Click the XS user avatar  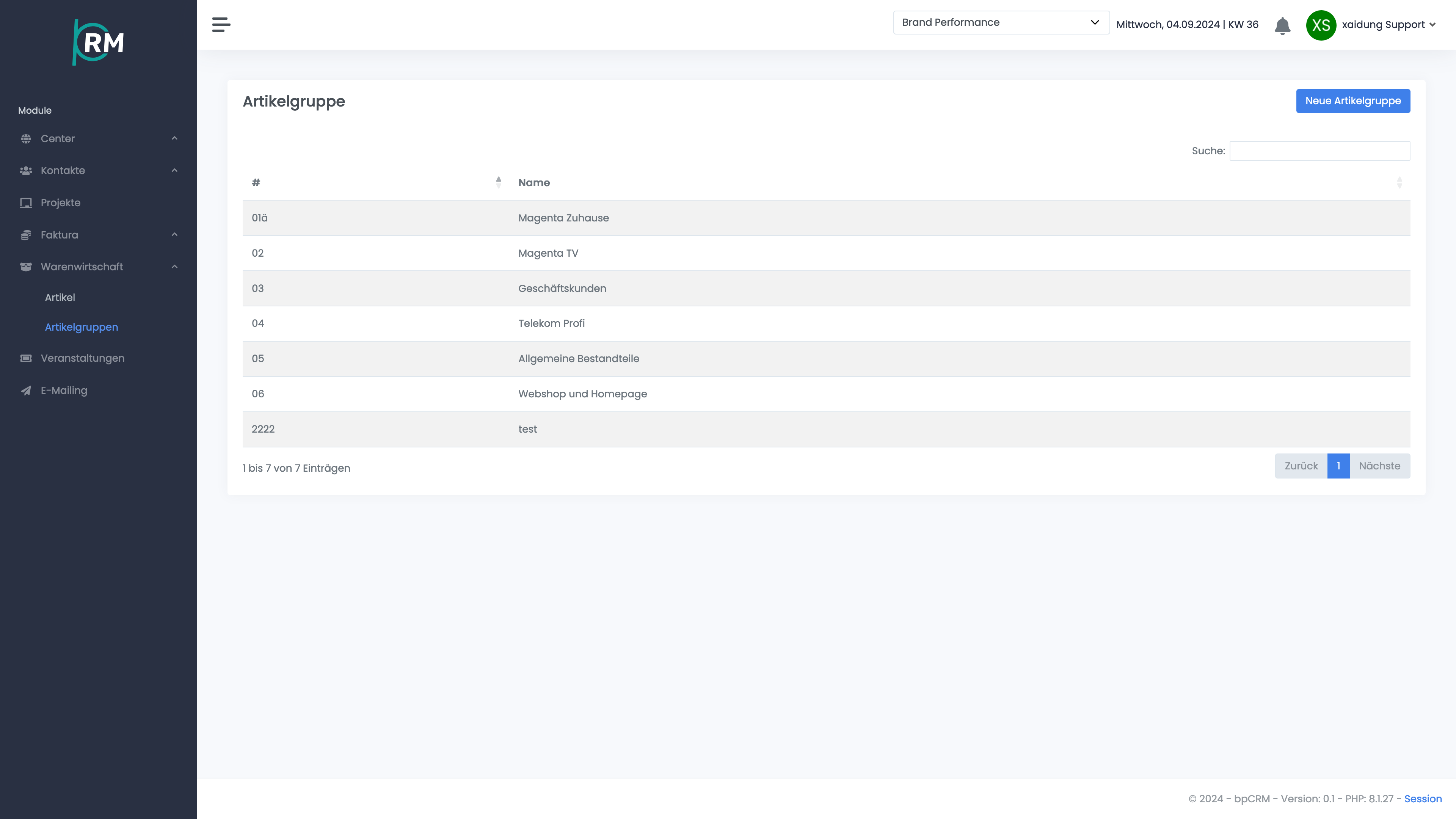pyautogui.click(x=1321, y=25)
